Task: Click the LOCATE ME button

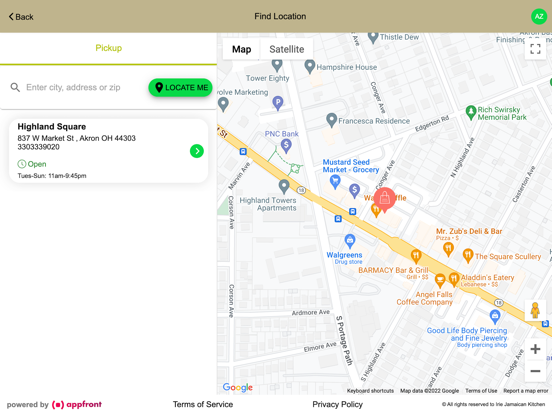Action: pyautogui.click(x=180, y=87)
